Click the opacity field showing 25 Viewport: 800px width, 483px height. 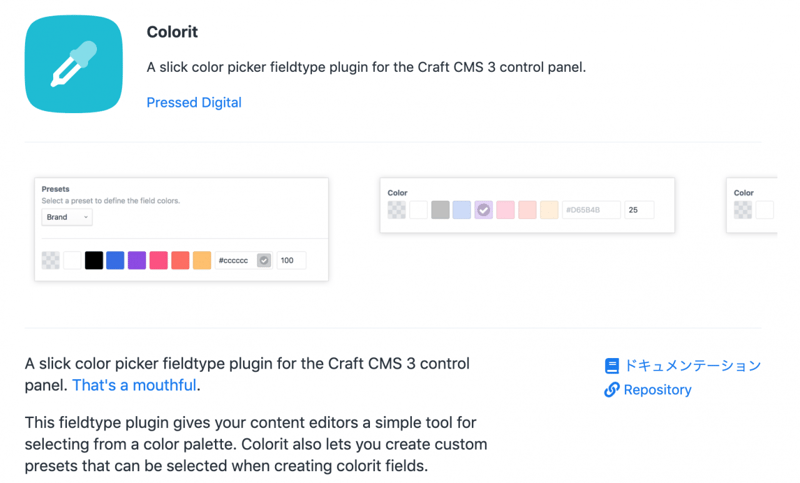(638, 210)
